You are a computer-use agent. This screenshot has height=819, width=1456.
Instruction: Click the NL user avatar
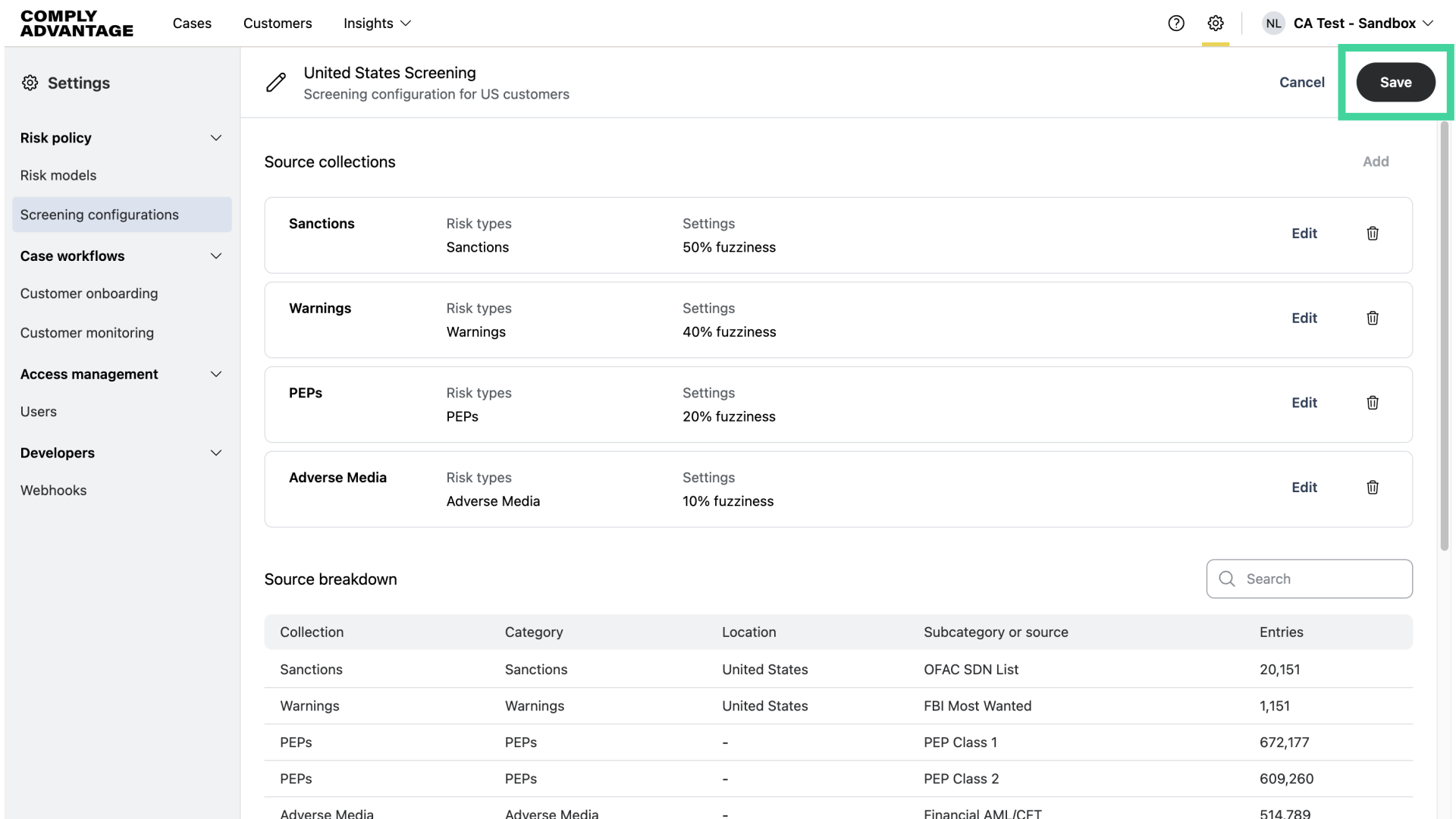(x=1273, y=24)
